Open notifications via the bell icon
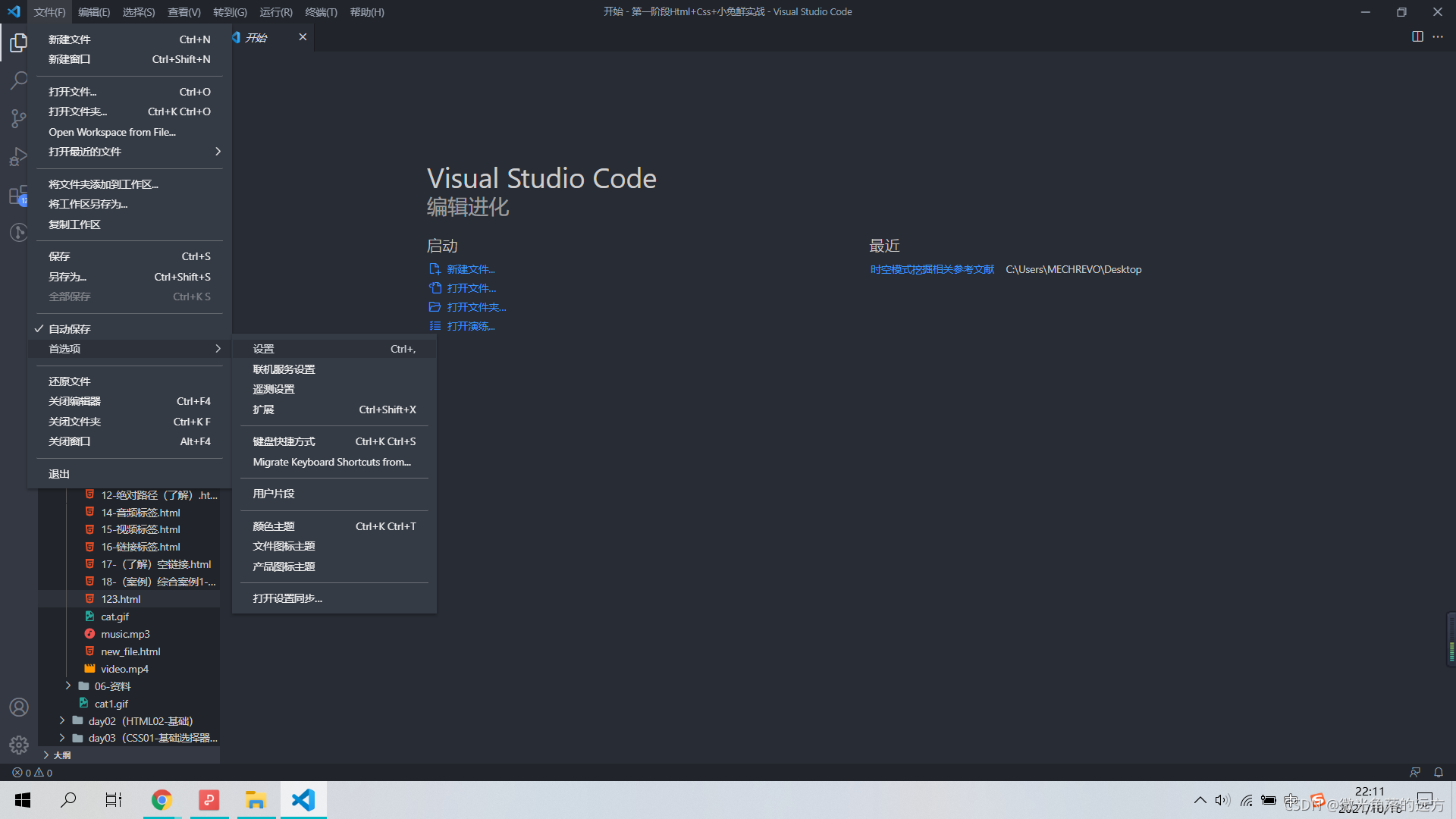 coord(1439,772)
